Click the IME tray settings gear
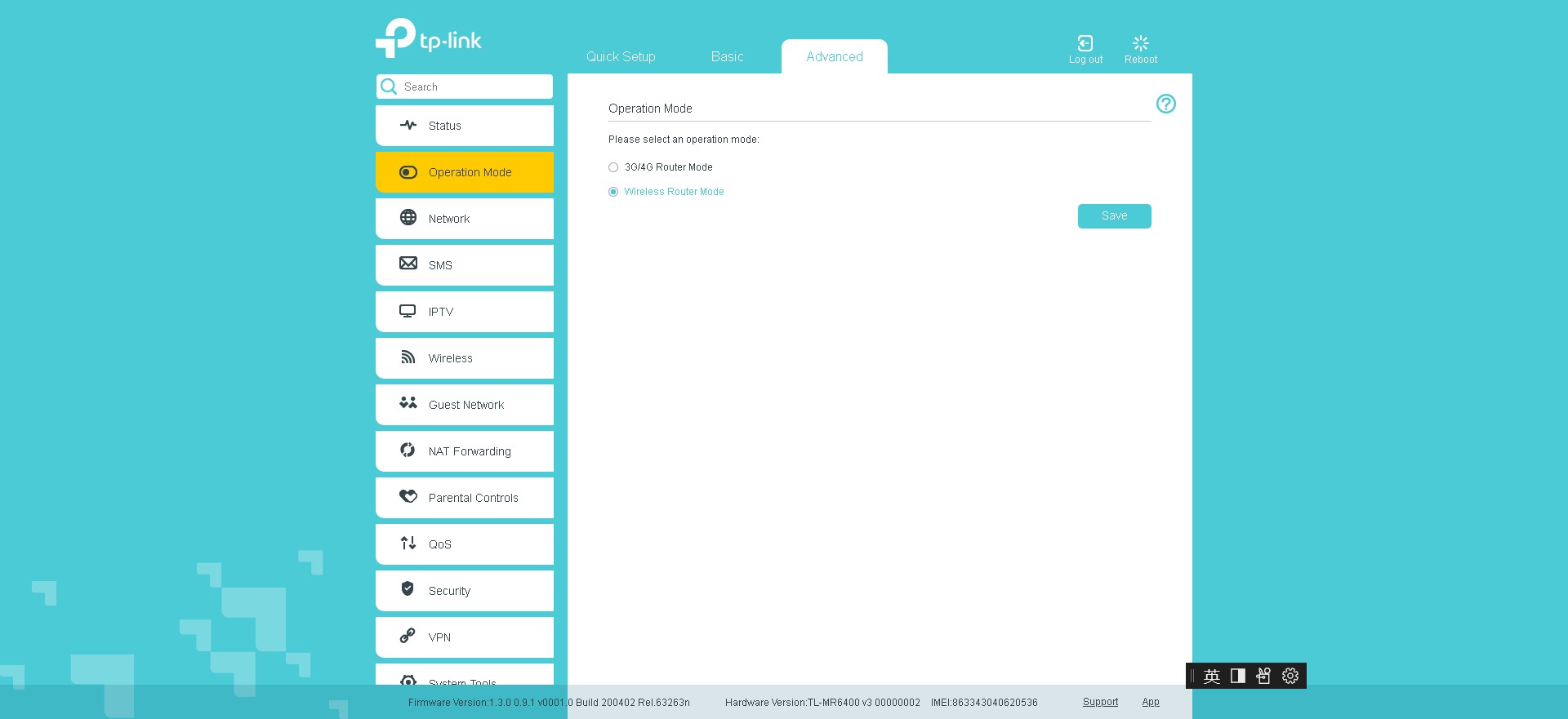Viewport: 1568px width, 719px height. click(1290, 676)
